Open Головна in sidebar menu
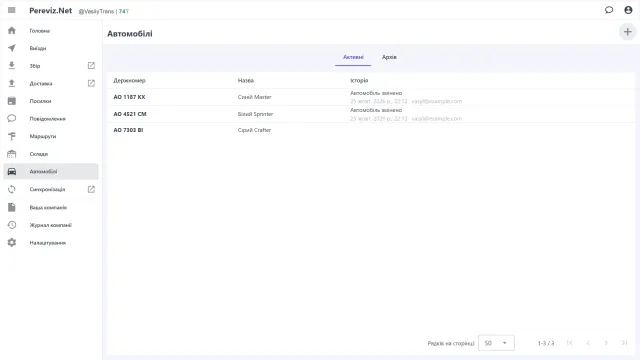The height and width of the screenshot is (360, 640). [51, 31]
